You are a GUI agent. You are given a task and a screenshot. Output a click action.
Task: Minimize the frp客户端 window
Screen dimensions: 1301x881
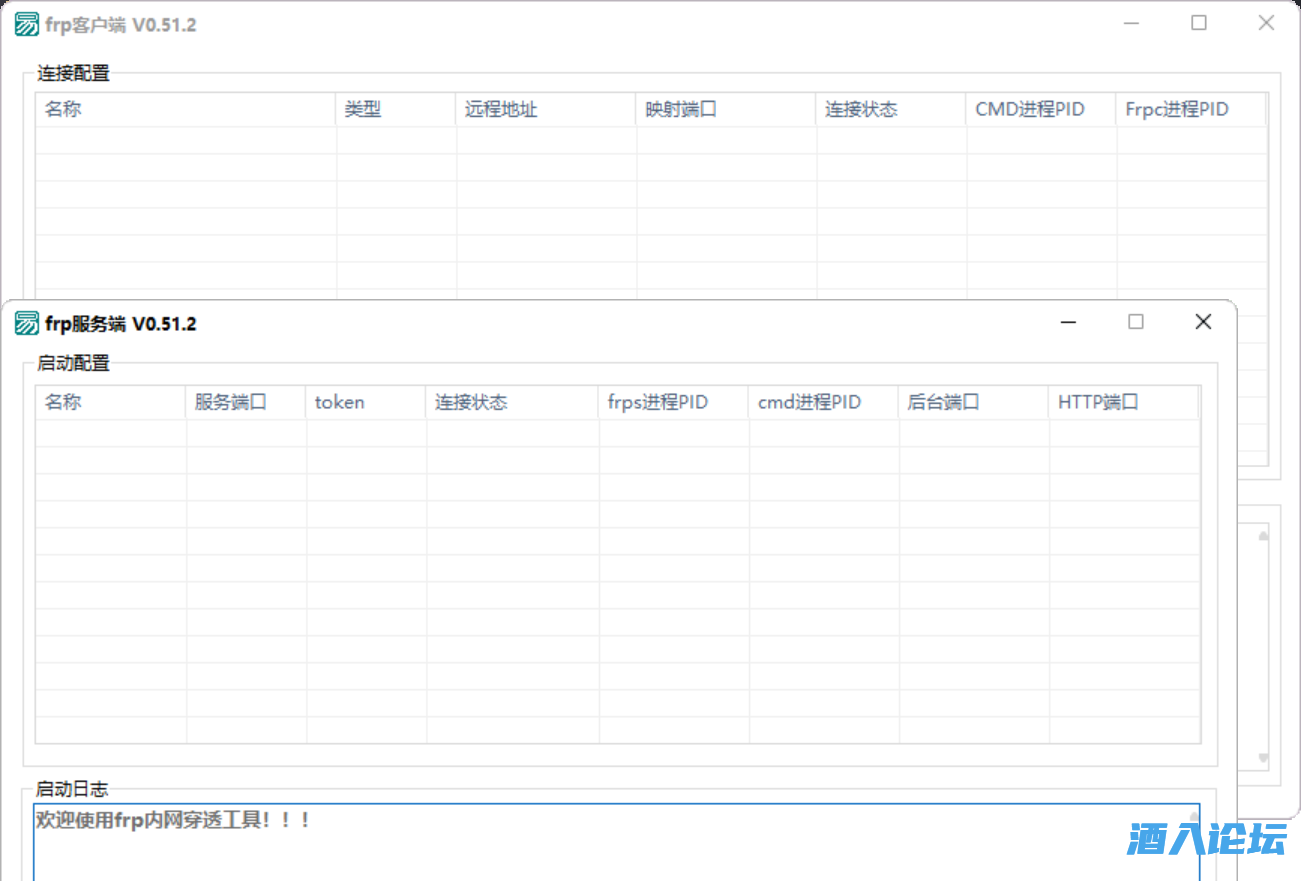1131,23
